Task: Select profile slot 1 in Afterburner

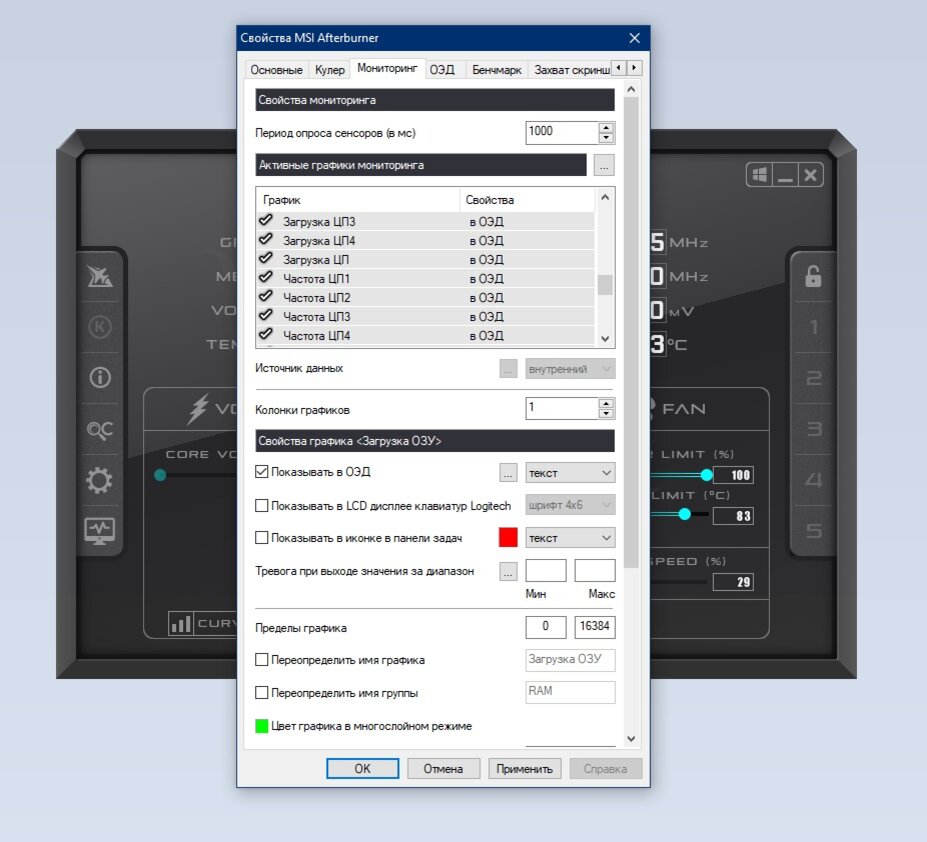Action: [813, 327]
